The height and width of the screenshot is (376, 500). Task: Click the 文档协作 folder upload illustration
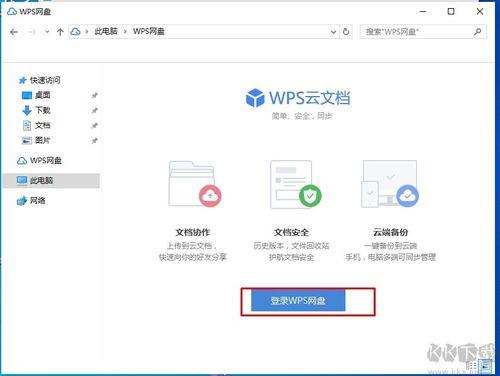[x=195, y=184]
